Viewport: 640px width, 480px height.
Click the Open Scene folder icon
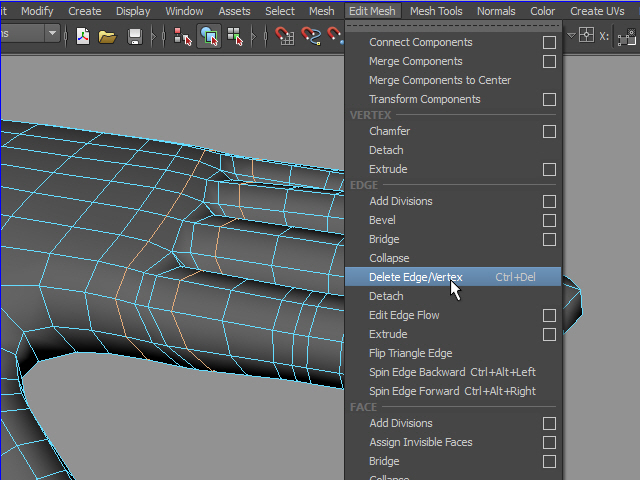point(107,37)
